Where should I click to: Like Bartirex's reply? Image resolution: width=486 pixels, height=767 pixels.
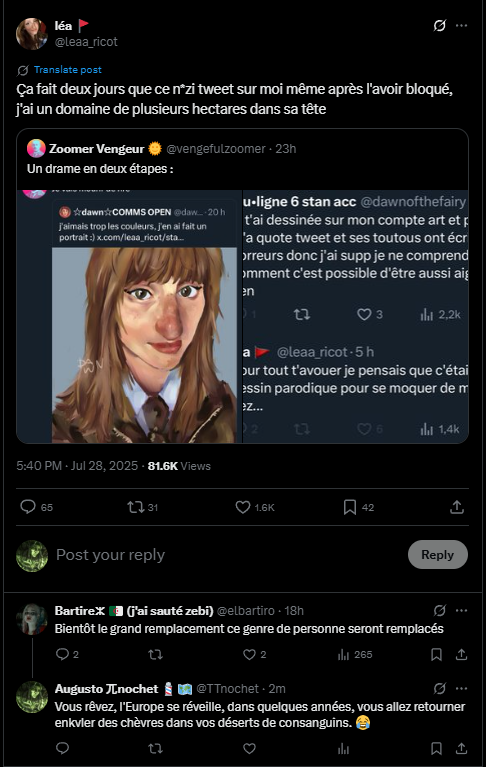tap(249, 654)
